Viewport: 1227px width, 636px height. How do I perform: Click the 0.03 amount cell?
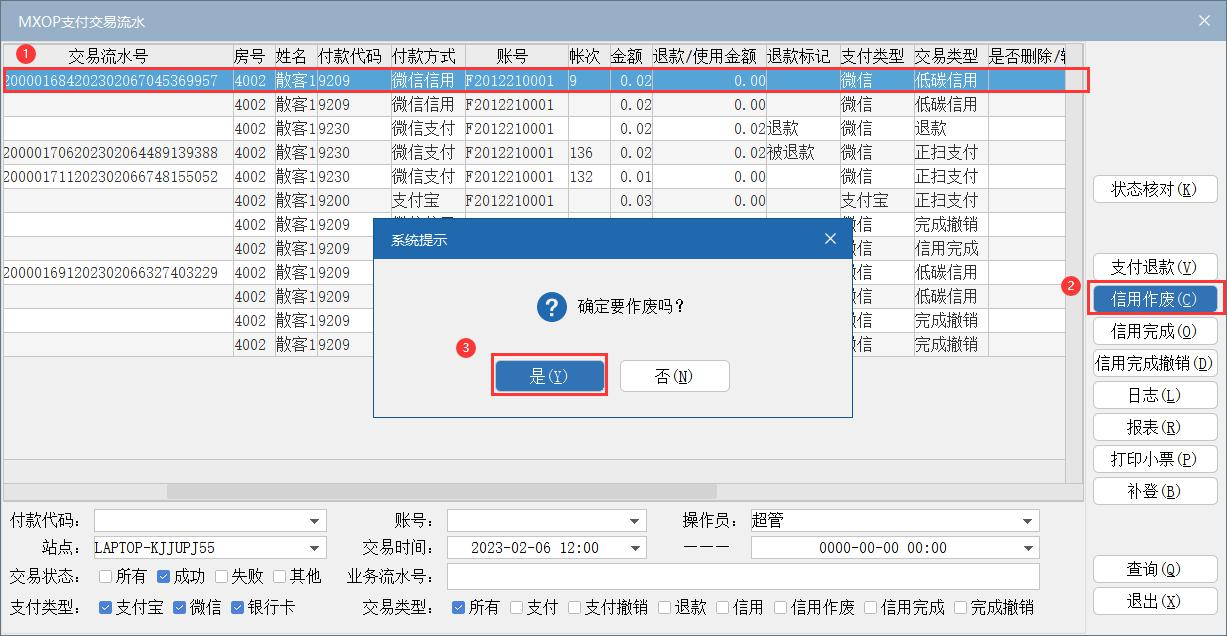[x=629, y=200]
